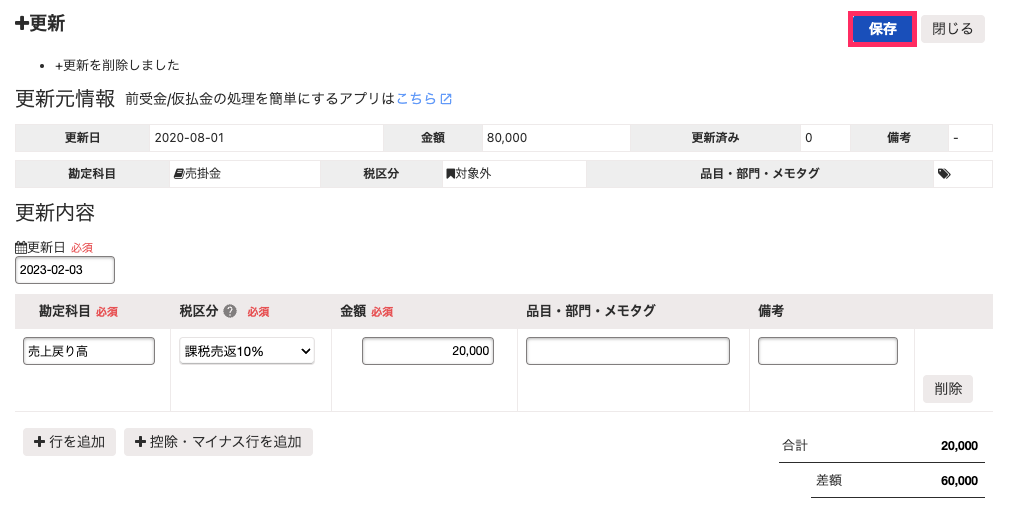Click the external link icon beside こちら
1009x532 pixels.
click(446, 99)
